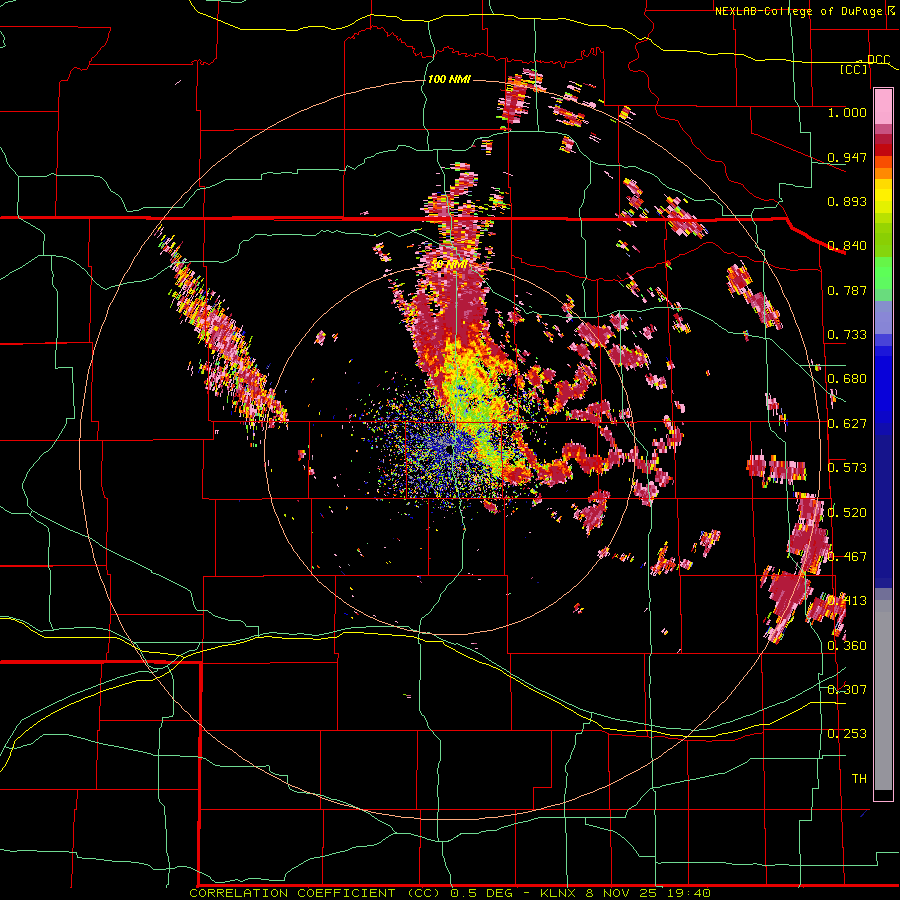The width and height of the screenshot is (900, 900).
Task: Click the 100 NMI range ring label
Action: (449, 79)
